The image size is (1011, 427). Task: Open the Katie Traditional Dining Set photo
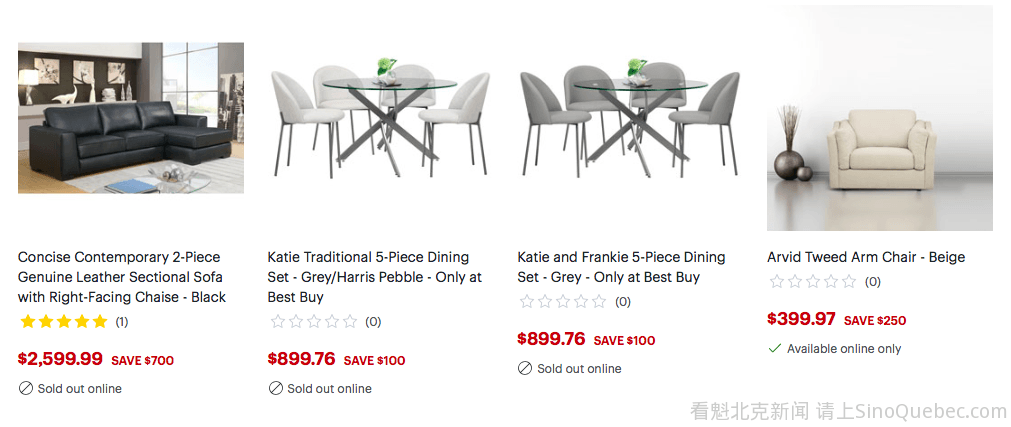[380, 118]
